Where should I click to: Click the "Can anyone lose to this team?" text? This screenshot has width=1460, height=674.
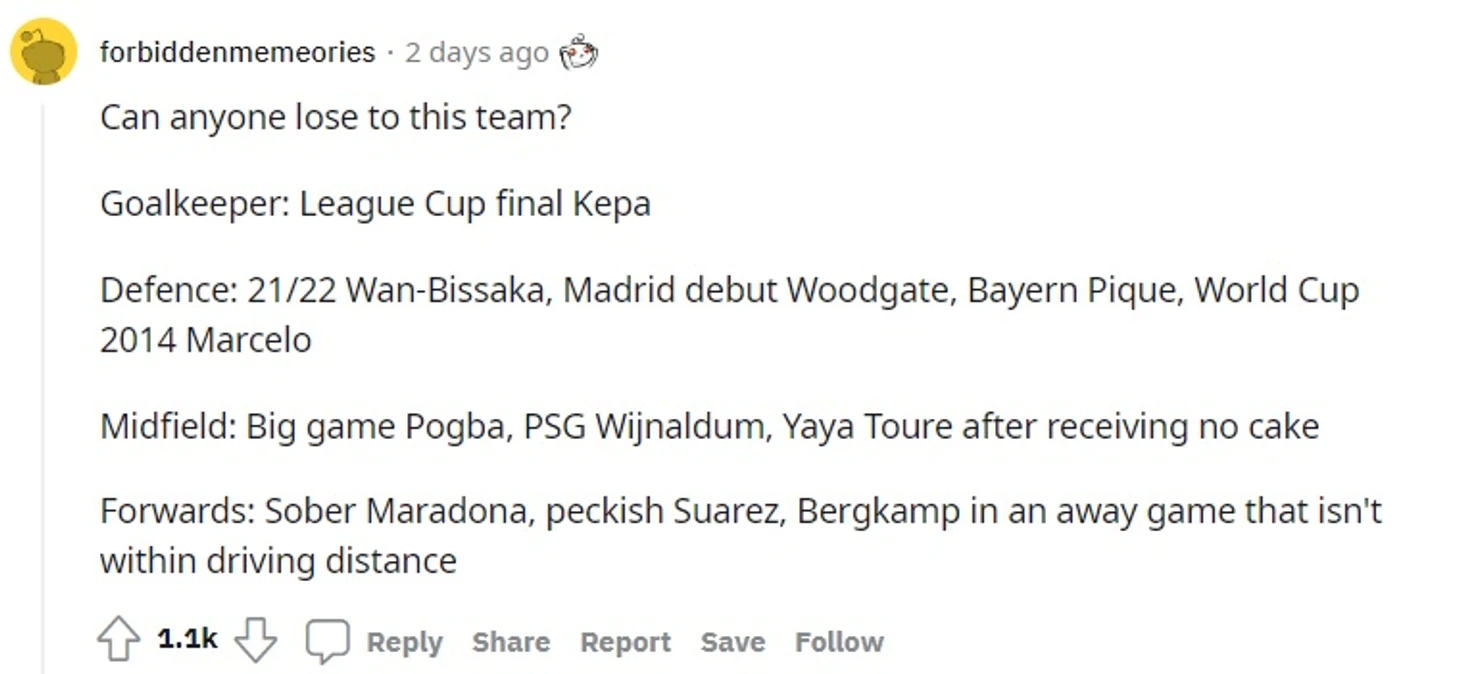coord(336,118)
